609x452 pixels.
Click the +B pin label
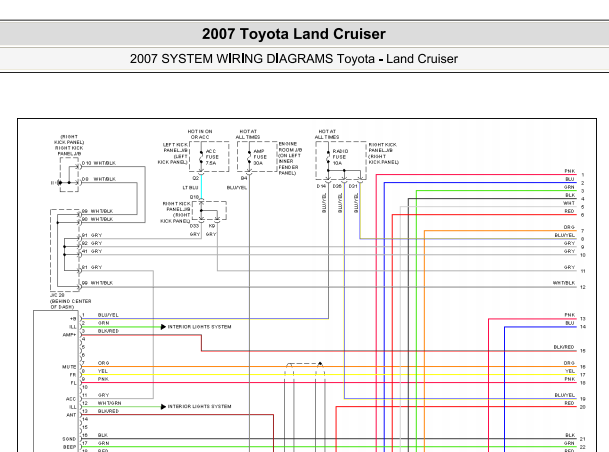pos(73,319)
